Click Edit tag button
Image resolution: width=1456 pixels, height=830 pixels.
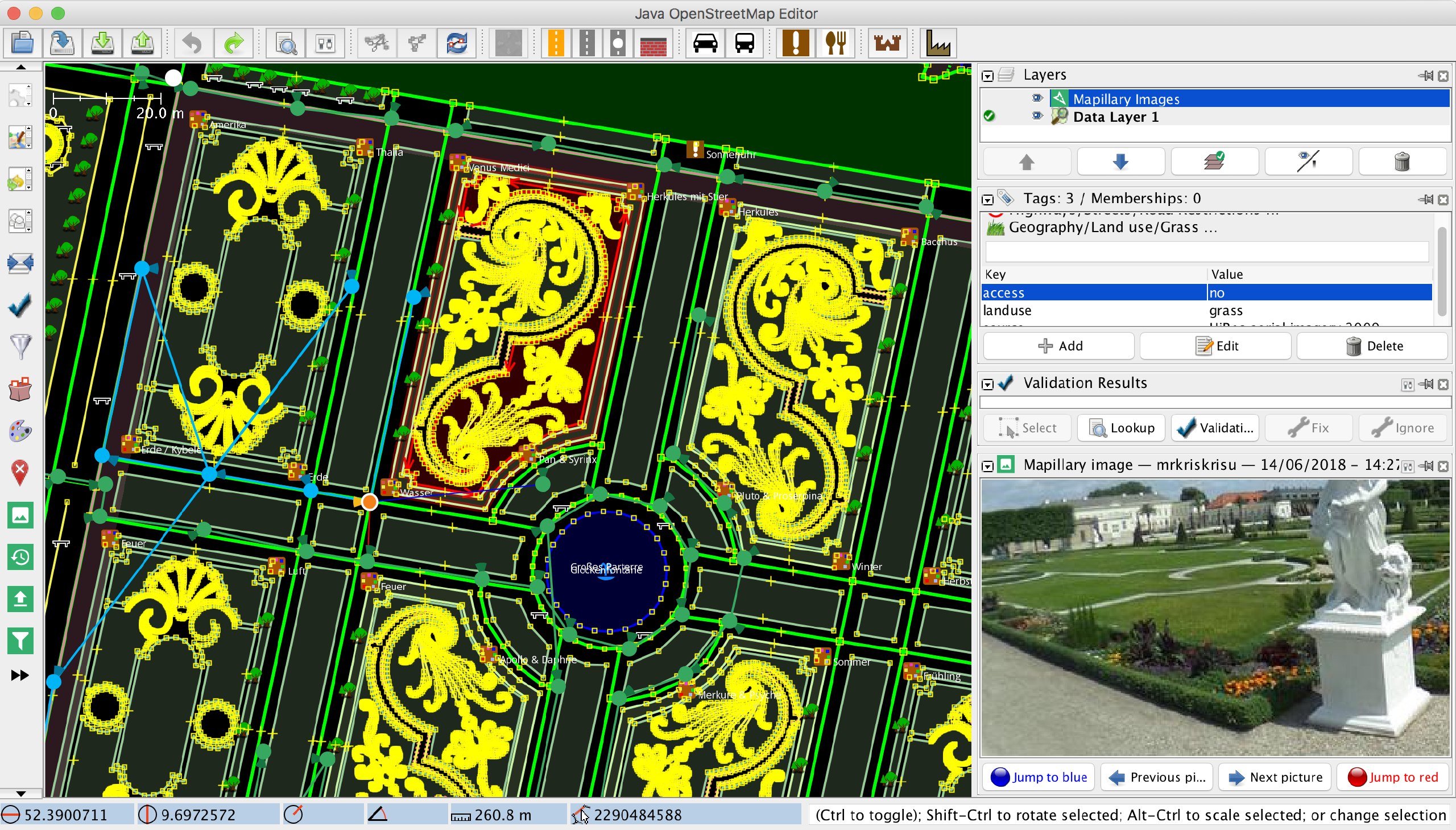coord(1215,346)
